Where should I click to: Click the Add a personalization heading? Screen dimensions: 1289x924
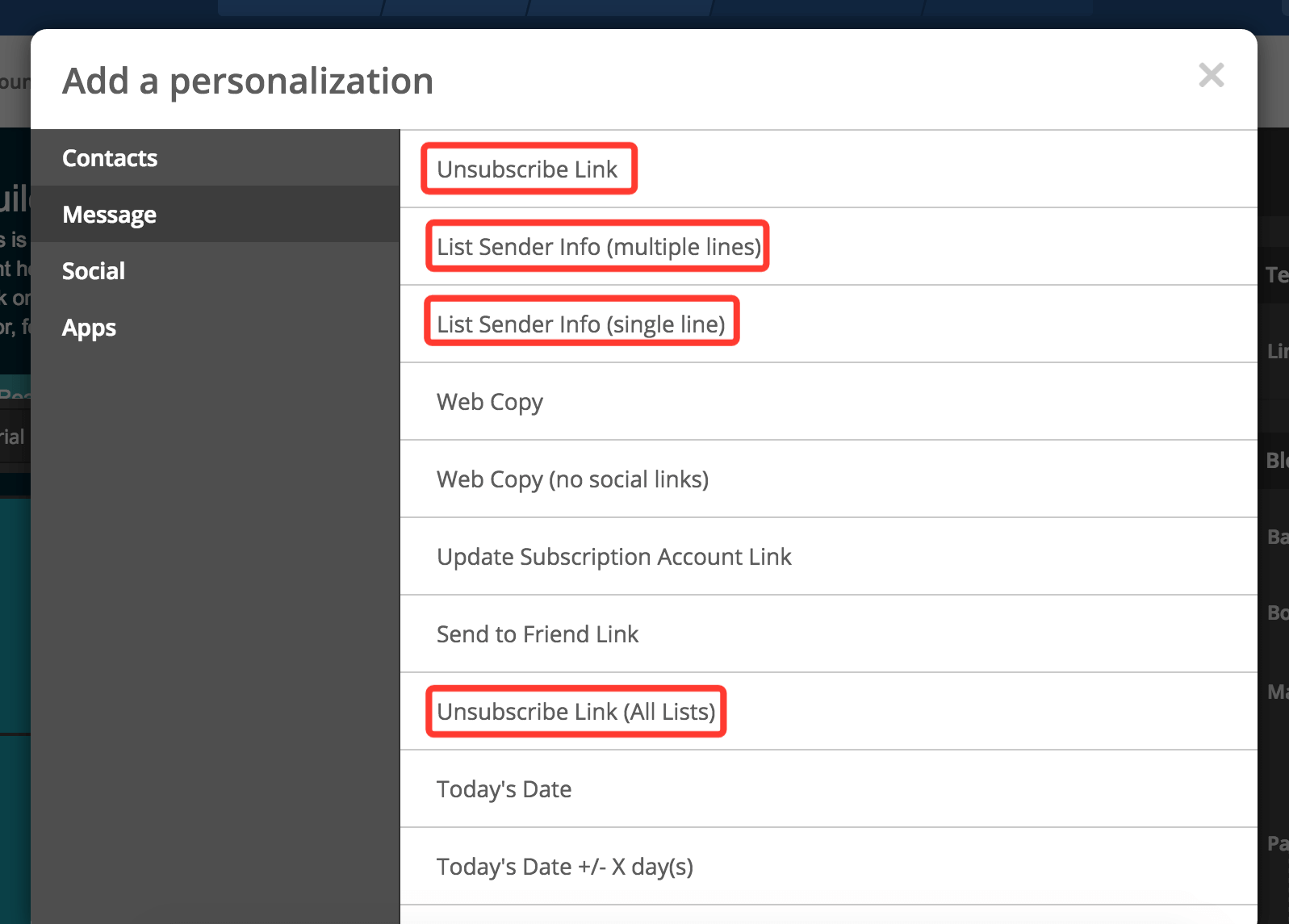click(x=248, y=81)
